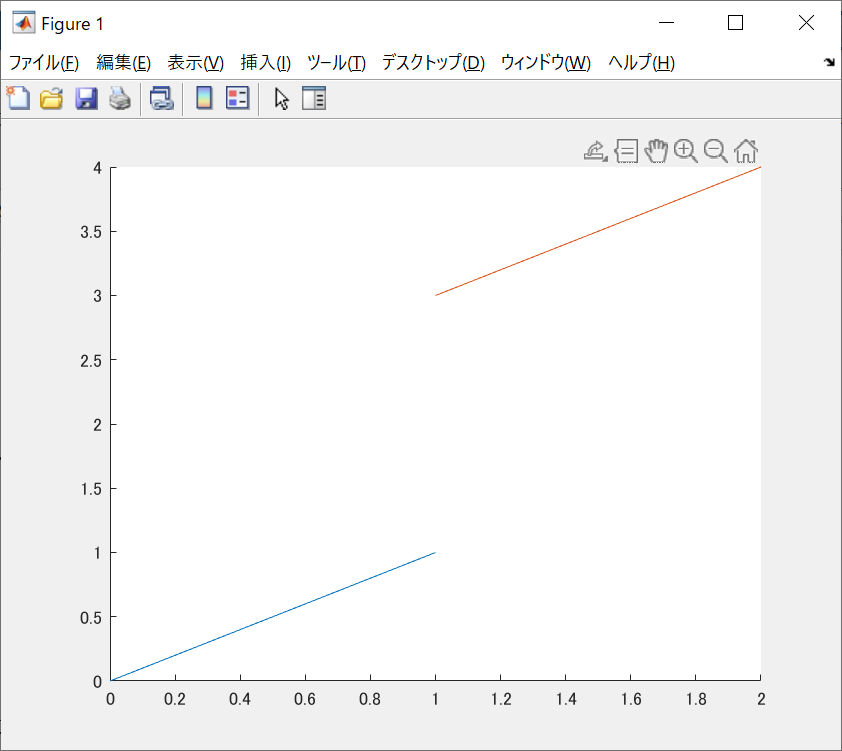Viewport: 842px width, 751px height.
Task: Open the ヘルプ(H) menu
Action: 641,63
